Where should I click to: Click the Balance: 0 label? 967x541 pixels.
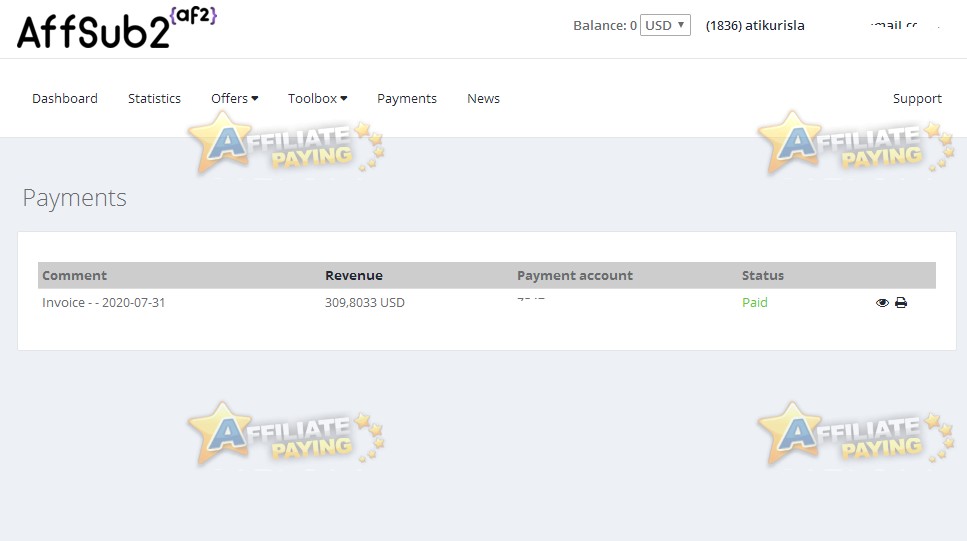(x=605, y=25)
